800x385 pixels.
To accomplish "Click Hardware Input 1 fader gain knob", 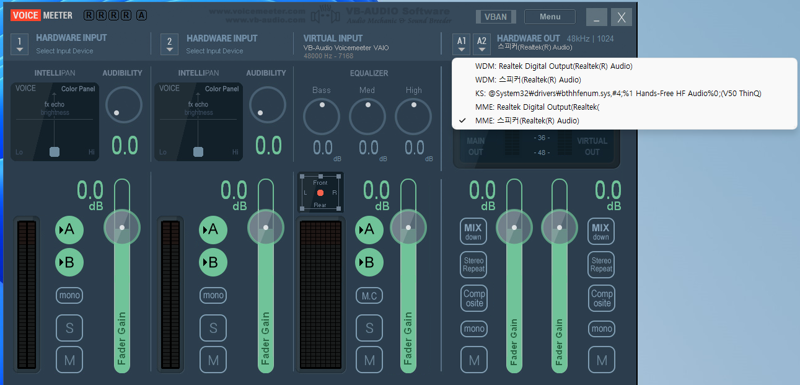I will [122, 227].
